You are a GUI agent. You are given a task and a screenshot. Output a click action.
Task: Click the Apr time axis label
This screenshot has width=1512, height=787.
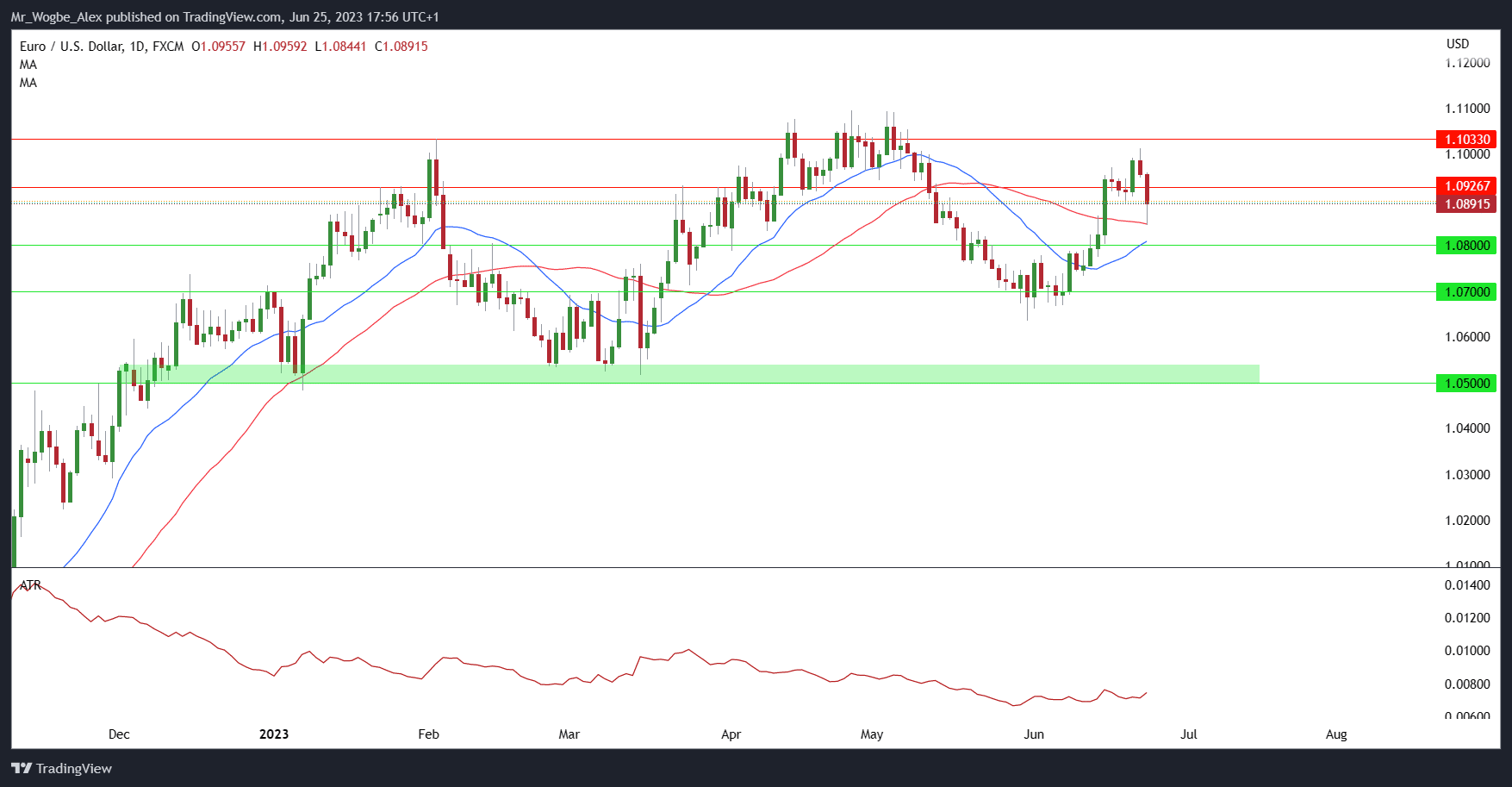point(731,734)
